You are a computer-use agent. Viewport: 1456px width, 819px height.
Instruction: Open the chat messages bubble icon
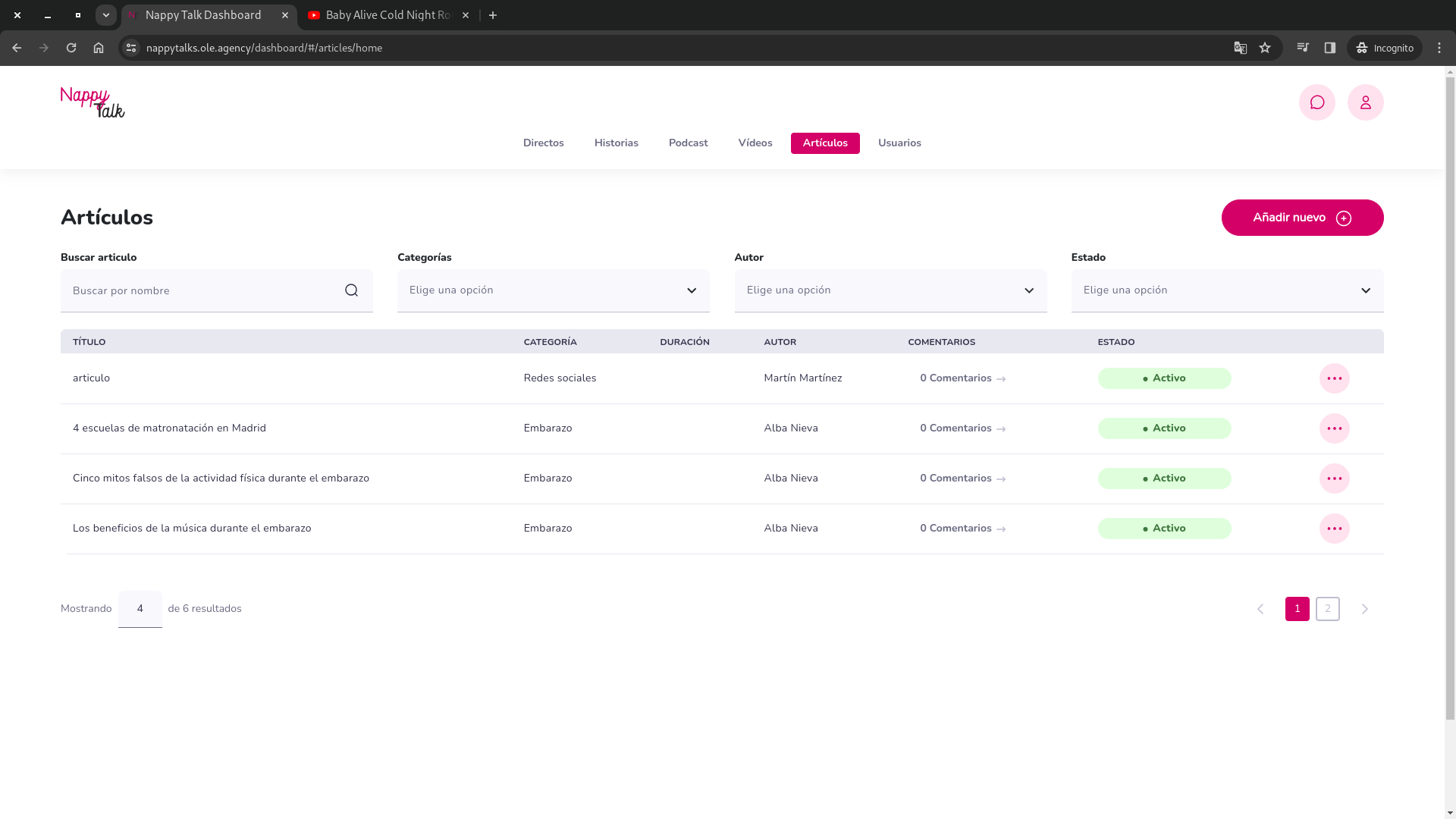[x=1316, y=102]
